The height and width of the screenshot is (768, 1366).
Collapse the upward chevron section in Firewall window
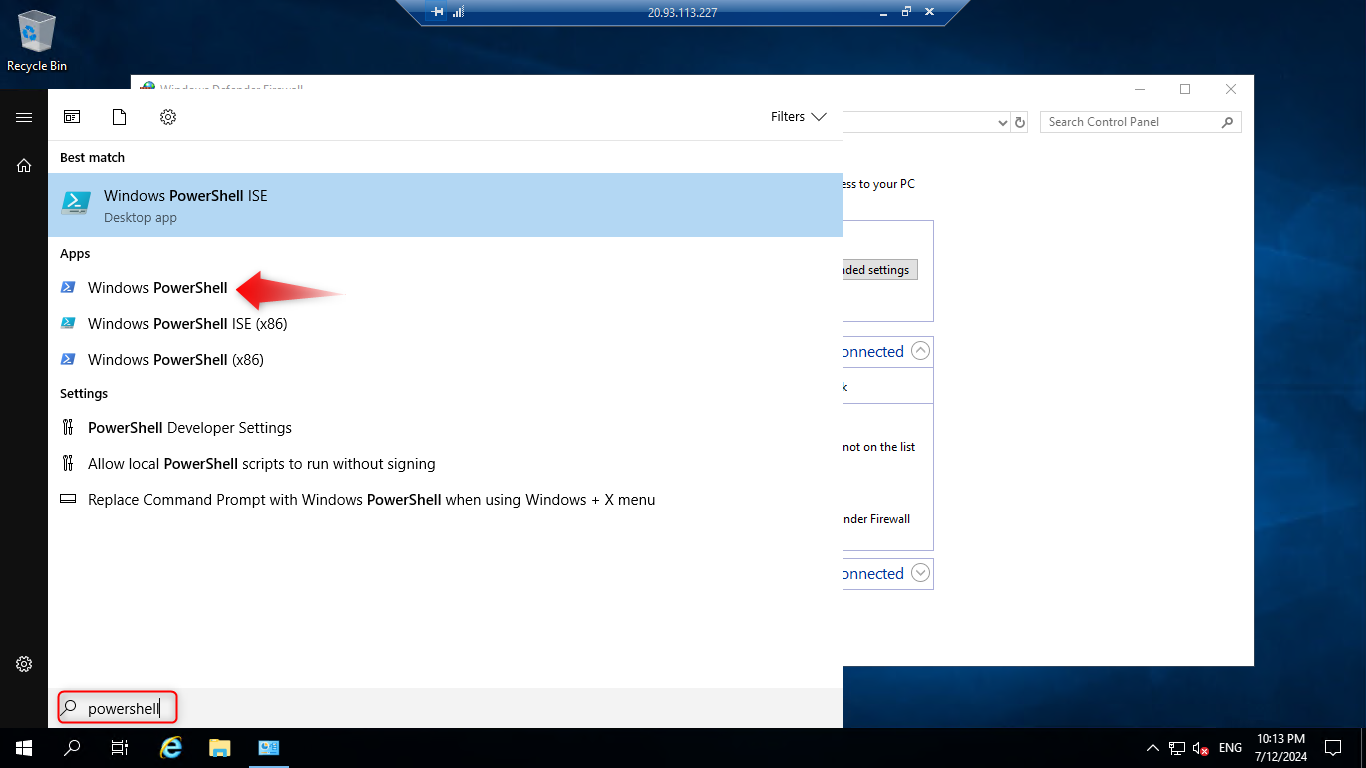(x=921, y=351)
